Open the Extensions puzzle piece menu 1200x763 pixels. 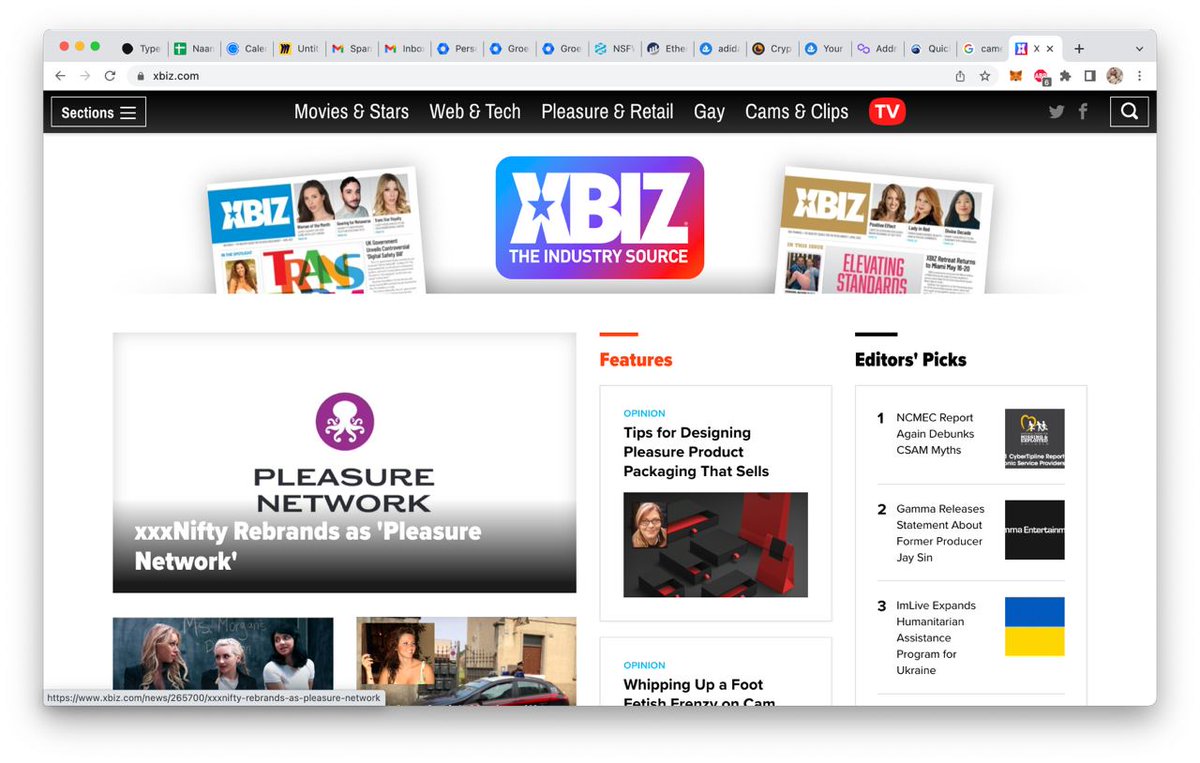click(x=1066, y=76)
